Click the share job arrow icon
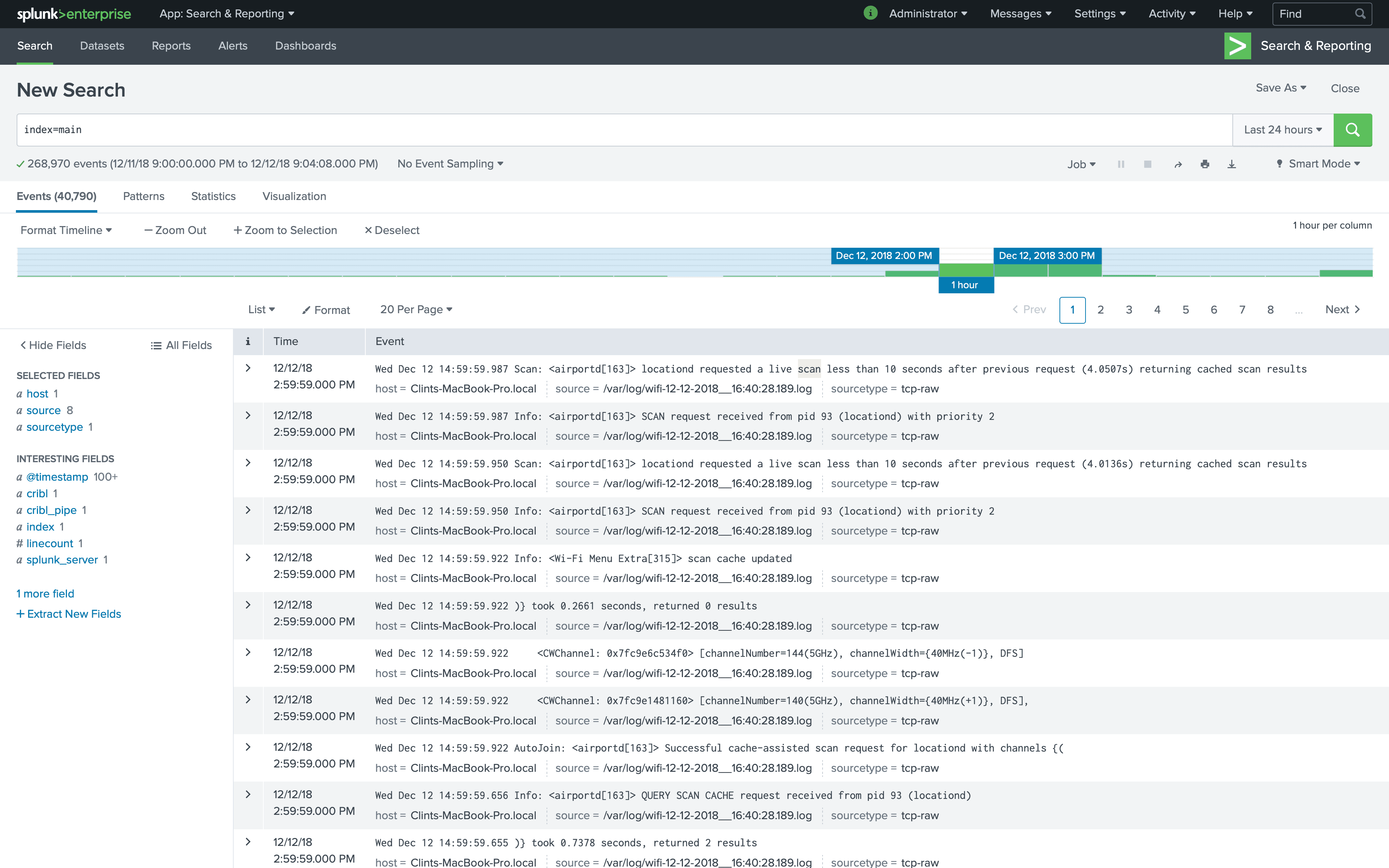Viewport: 1389px width, 868px height. pos(1178,164)
